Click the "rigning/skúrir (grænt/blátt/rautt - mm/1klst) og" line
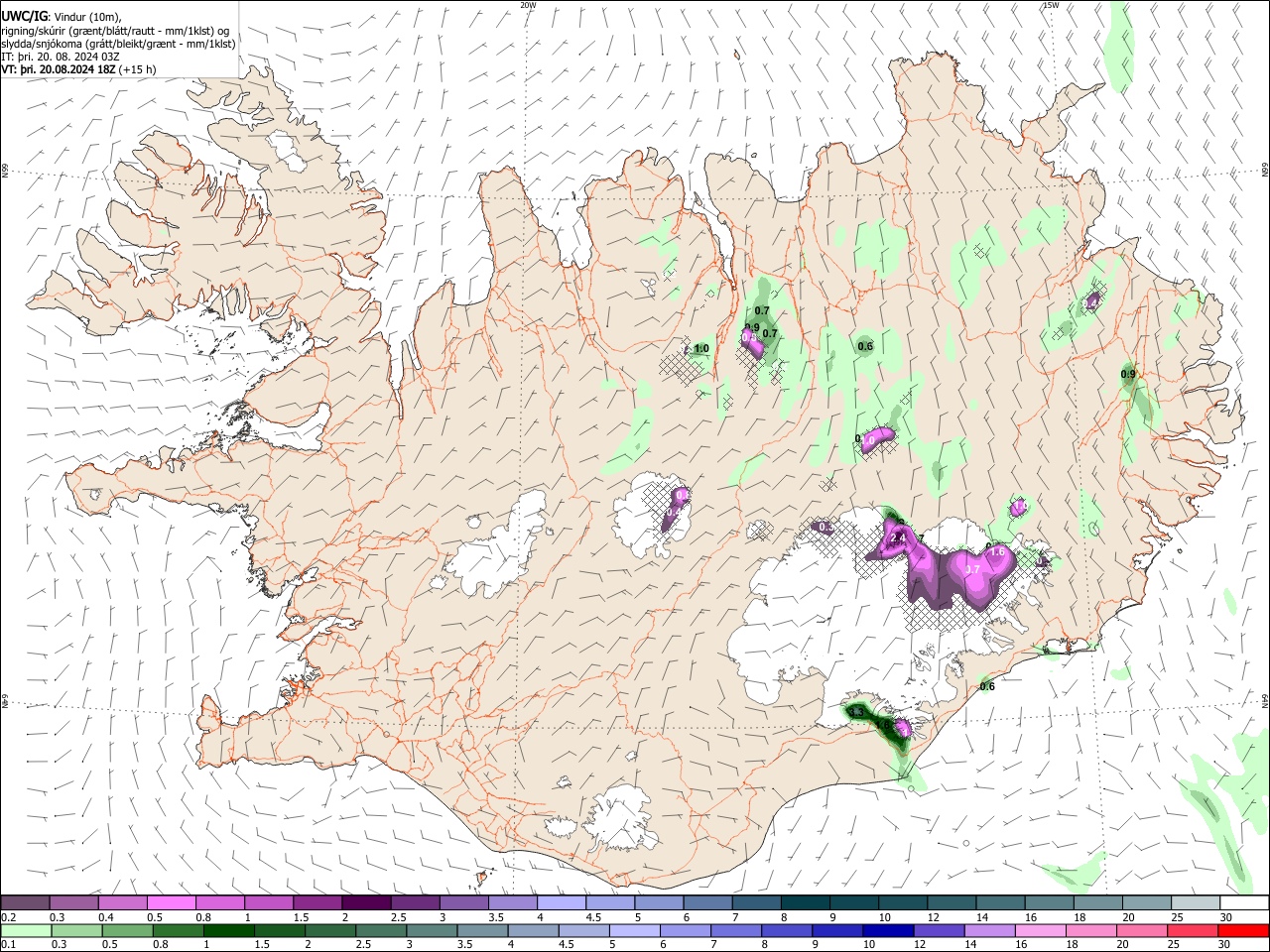Screen dimensions: 1270x952 point(115,30)
